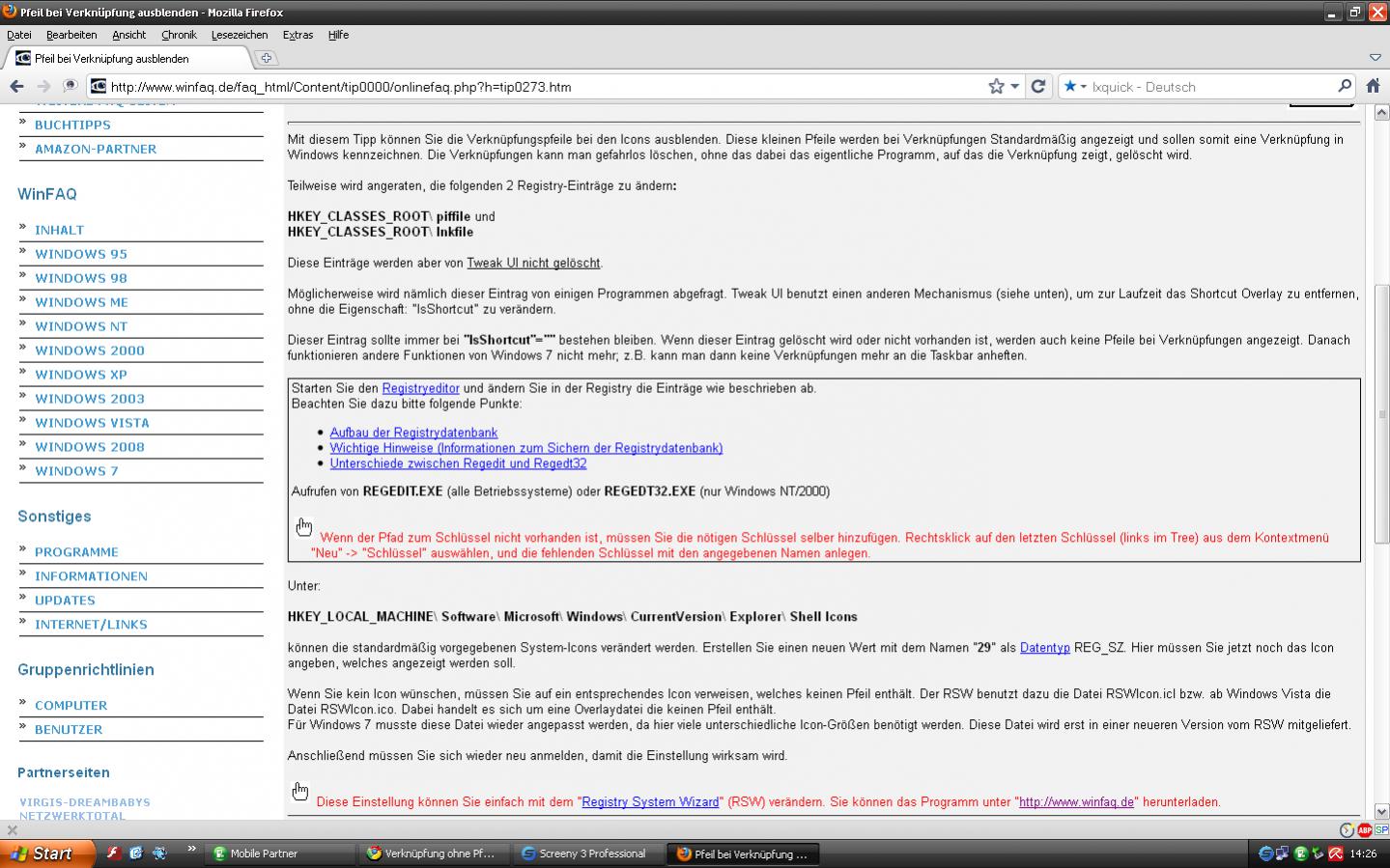Open WINDOWS VISTA sidebar entry

coord(92,423)
